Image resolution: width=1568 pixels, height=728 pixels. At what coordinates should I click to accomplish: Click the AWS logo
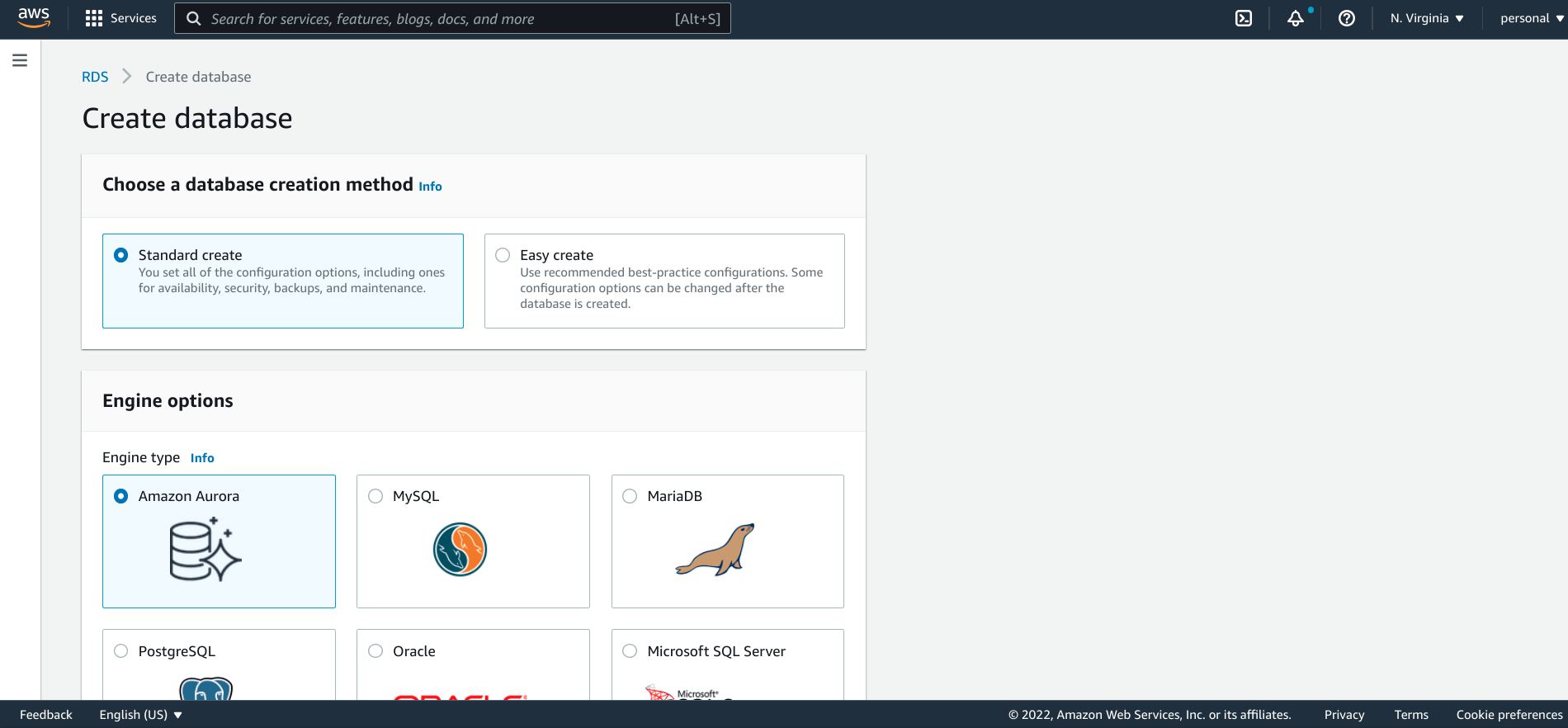point(34,18)
